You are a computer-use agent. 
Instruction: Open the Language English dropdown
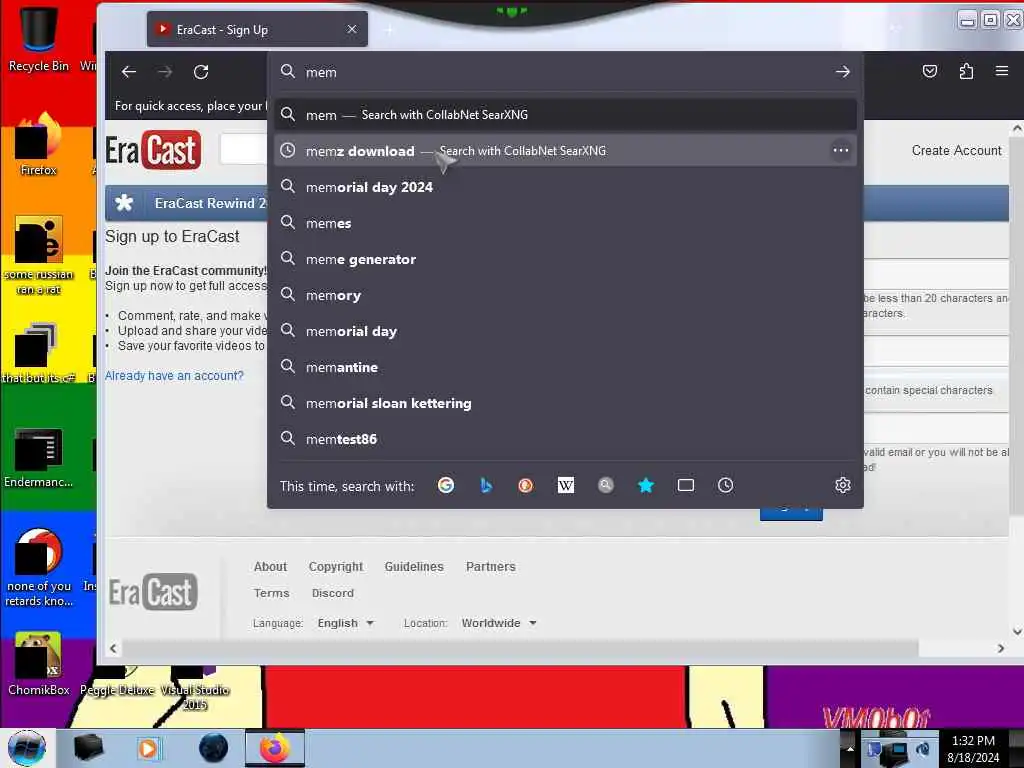(345, 623)
